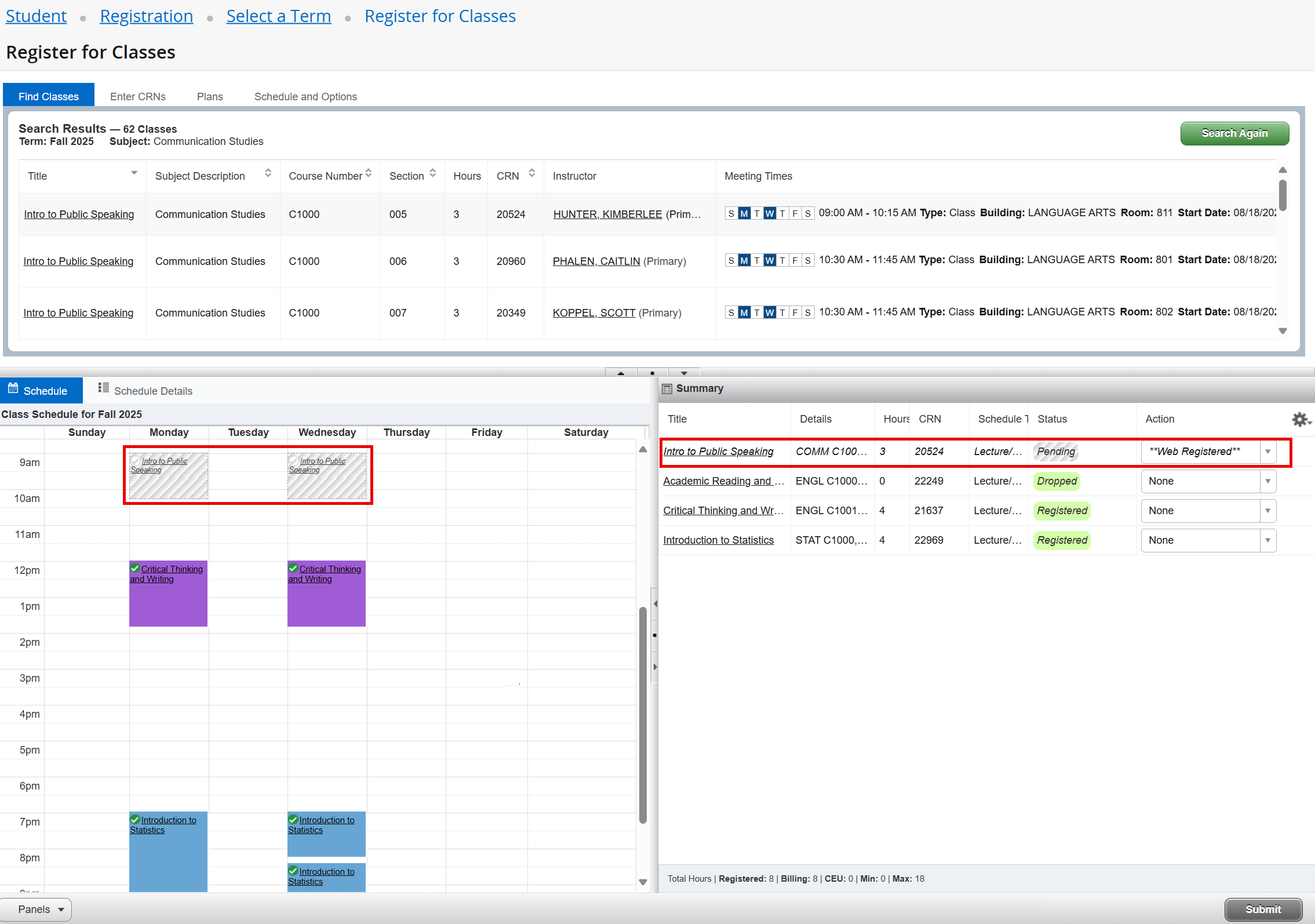Switch to the Enter CRNs tab
Screen dimensions: 1315x924
(138, 97)
